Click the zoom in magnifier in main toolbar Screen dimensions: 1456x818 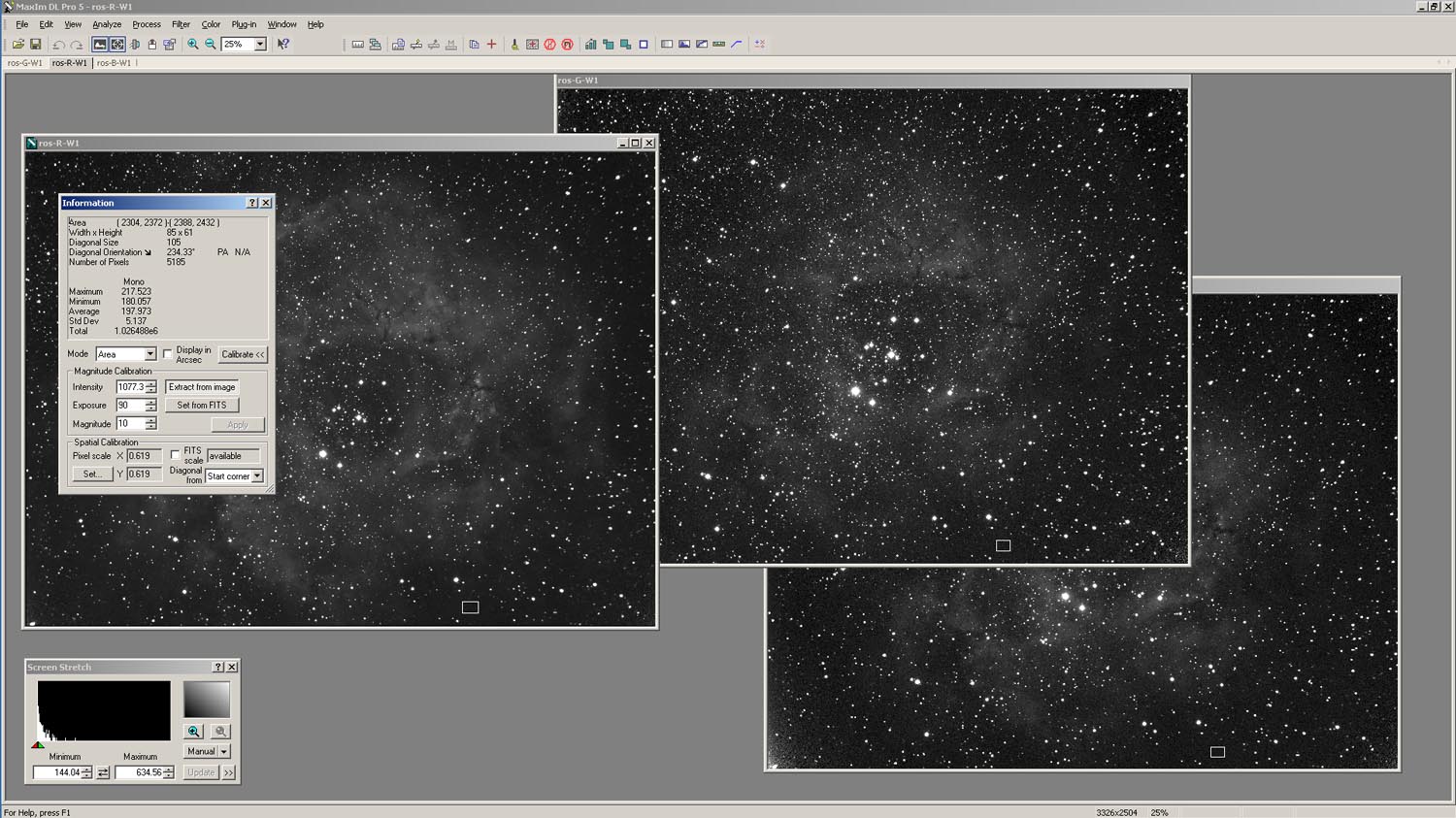click(193, 45)
